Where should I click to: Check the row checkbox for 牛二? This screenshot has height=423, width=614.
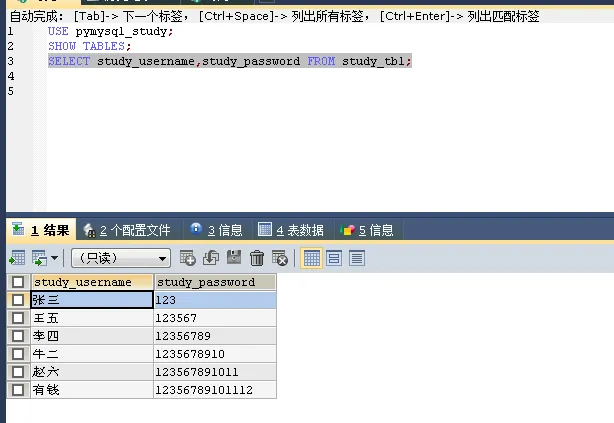coord(18,354)
